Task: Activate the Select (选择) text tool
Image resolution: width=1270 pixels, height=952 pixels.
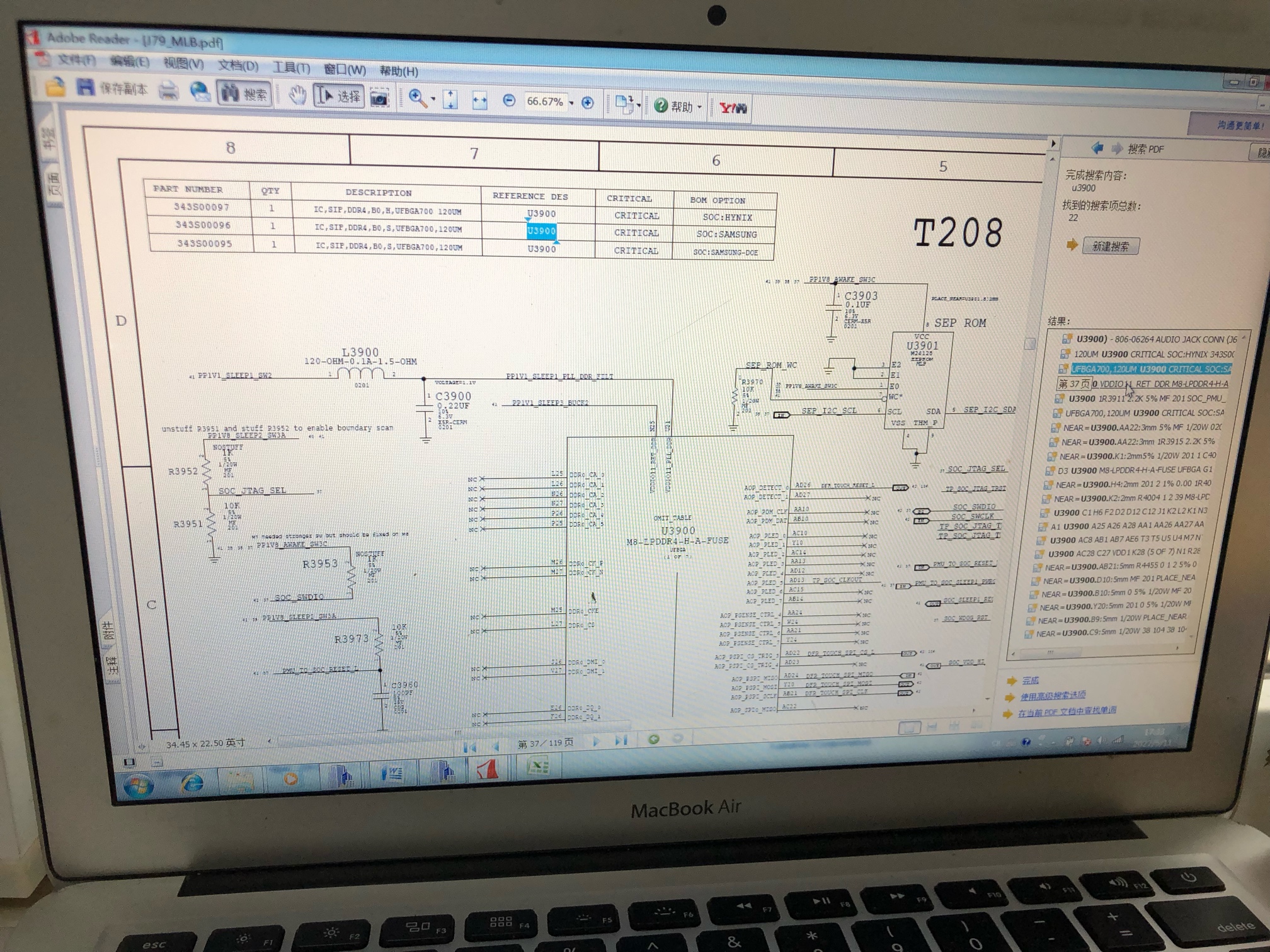Action: pos(339,96)
